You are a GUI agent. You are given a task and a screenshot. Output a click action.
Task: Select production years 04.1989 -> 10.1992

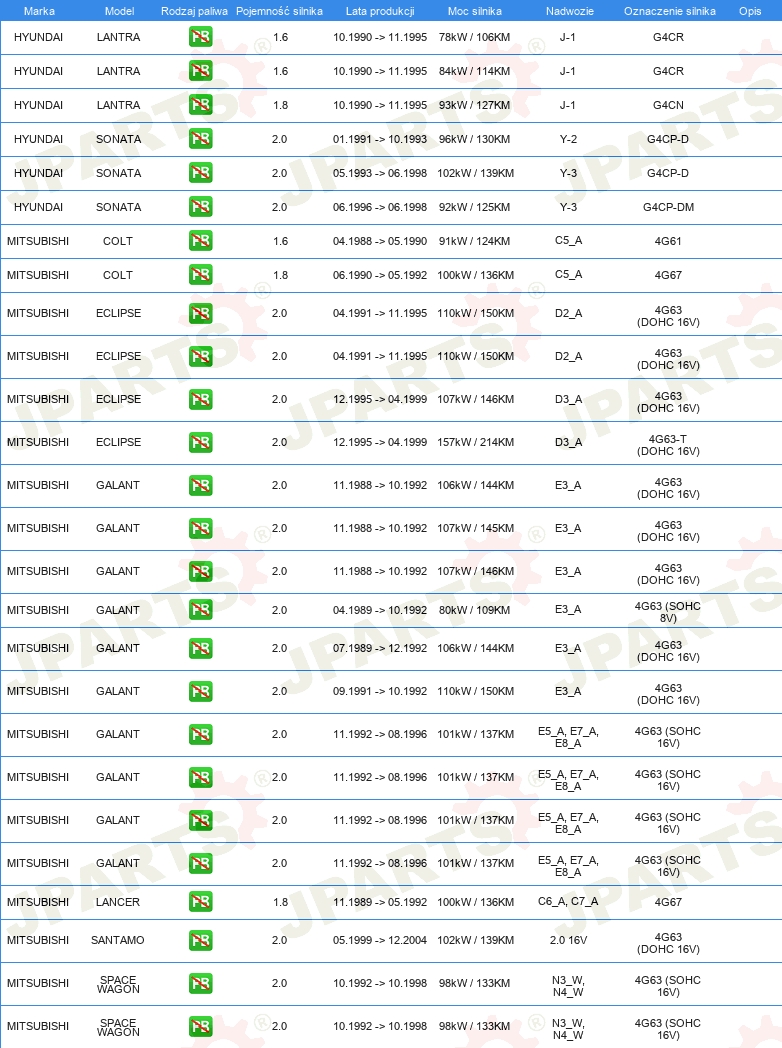pos(380,610)
